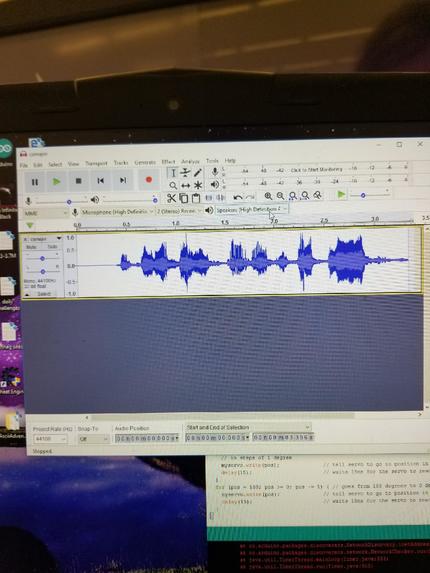The height and width of the screenshot is (573, 430).
Task: Skip to start of the track
Action: (100, 181)
